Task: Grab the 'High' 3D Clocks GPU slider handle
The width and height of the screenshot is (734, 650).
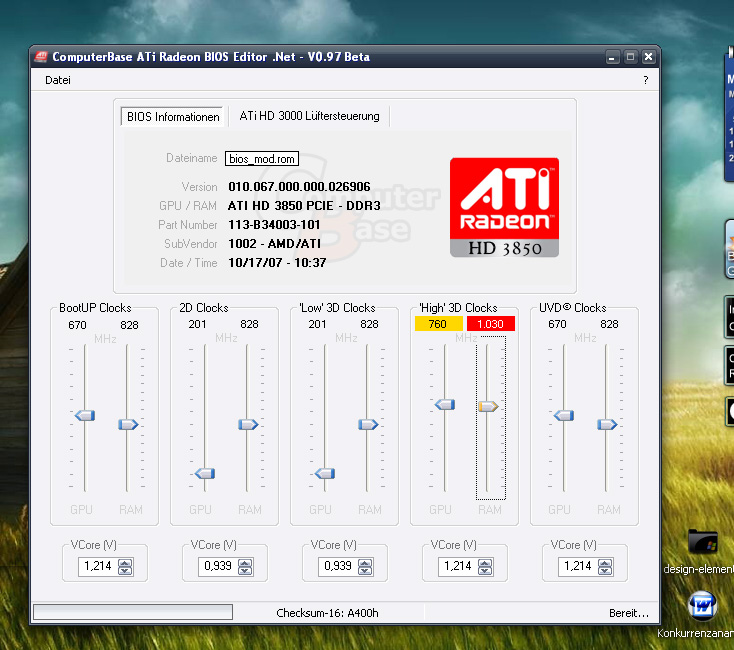Action: [x=445, y=404]
